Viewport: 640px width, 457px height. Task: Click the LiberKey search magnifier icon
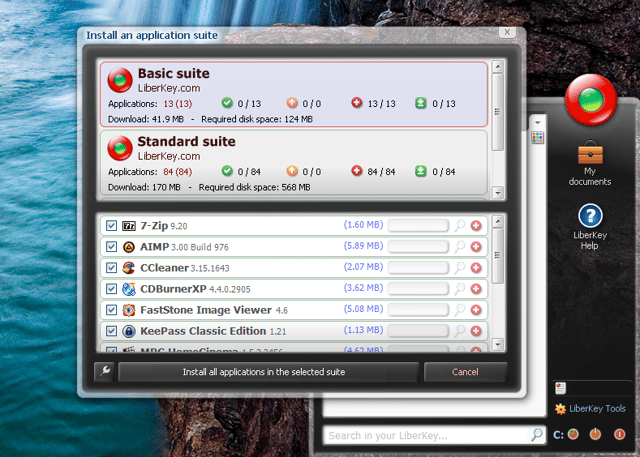[537, 435]
